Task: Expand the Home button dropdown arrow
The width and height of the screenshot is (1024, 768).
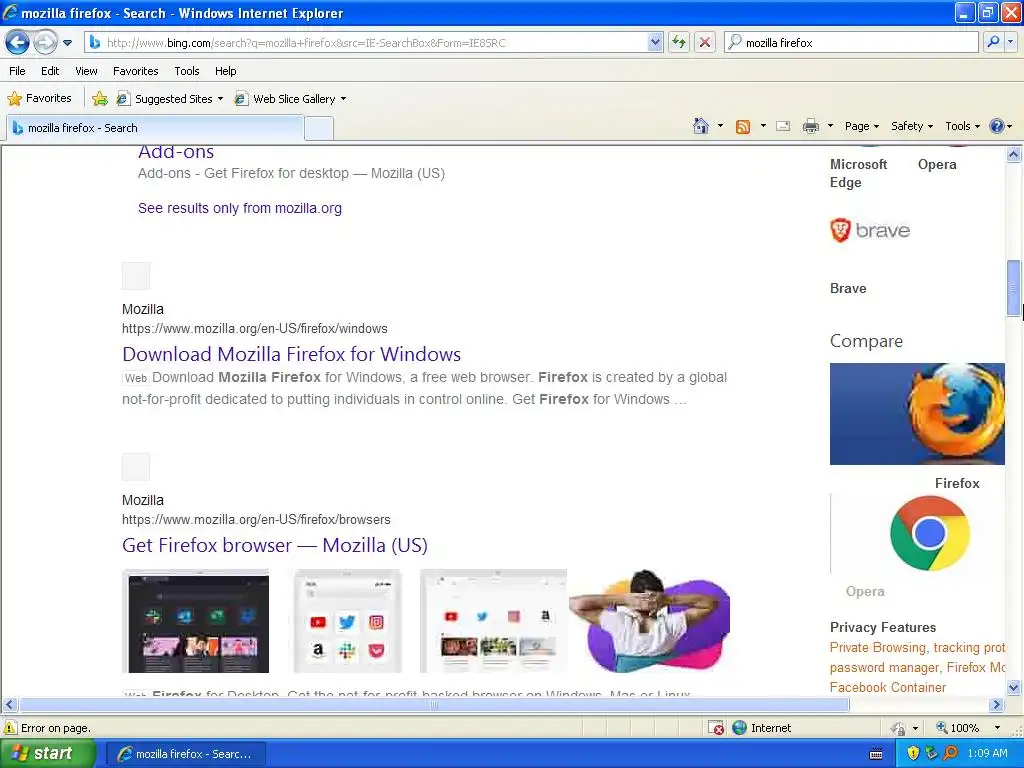Action: click(720, 126)
